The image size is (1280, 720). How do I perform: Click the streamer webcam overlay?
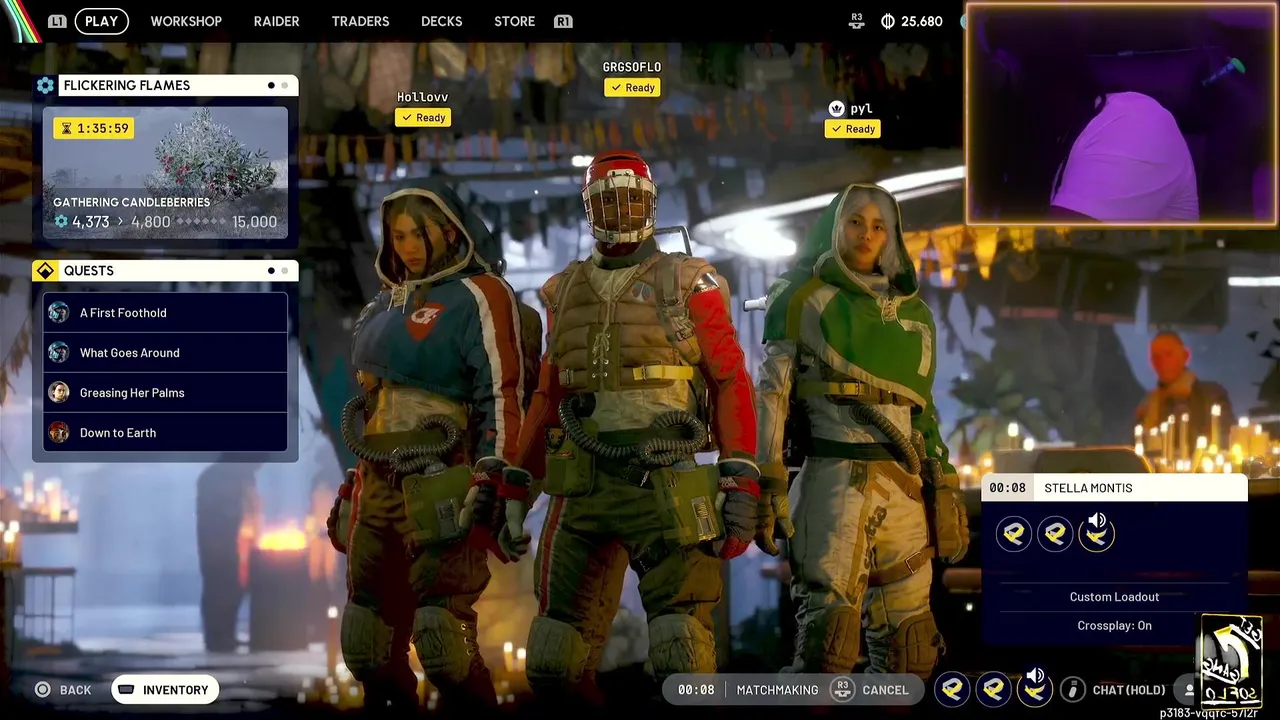click(1121, 113)
